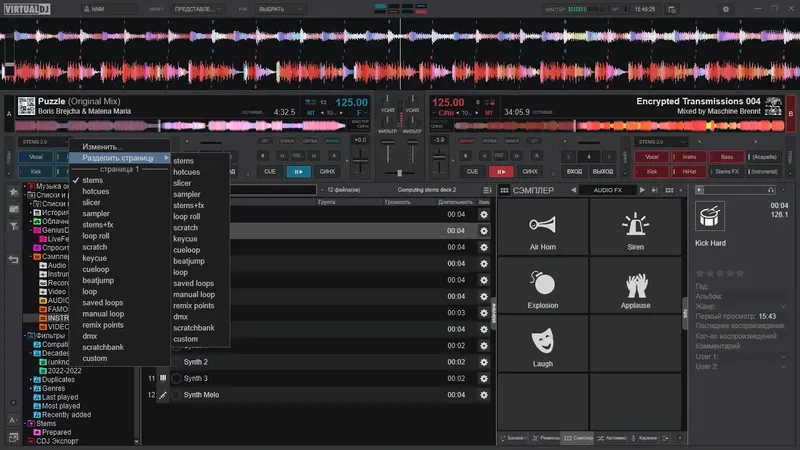This screenshot has height=450, width=800.
Task: Click the layout icon next to the clock
Action: pyautogui.click(x=672, y=9)
